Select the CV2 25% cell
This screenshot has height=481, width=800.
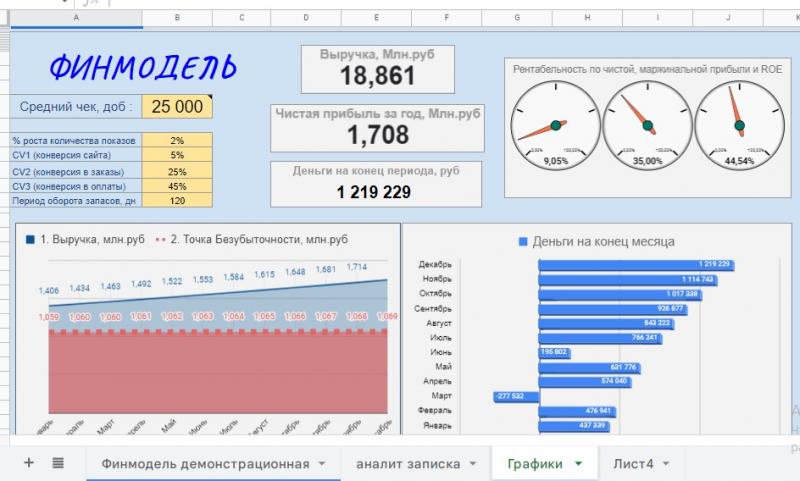click(177, 171)
